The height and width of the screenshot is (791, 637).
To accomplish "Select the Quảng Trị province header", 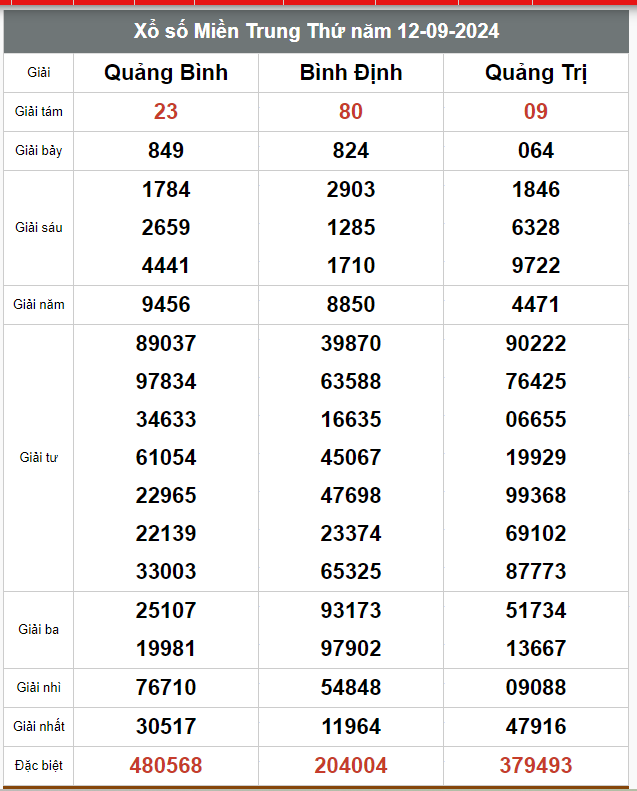I will point(536,73).
